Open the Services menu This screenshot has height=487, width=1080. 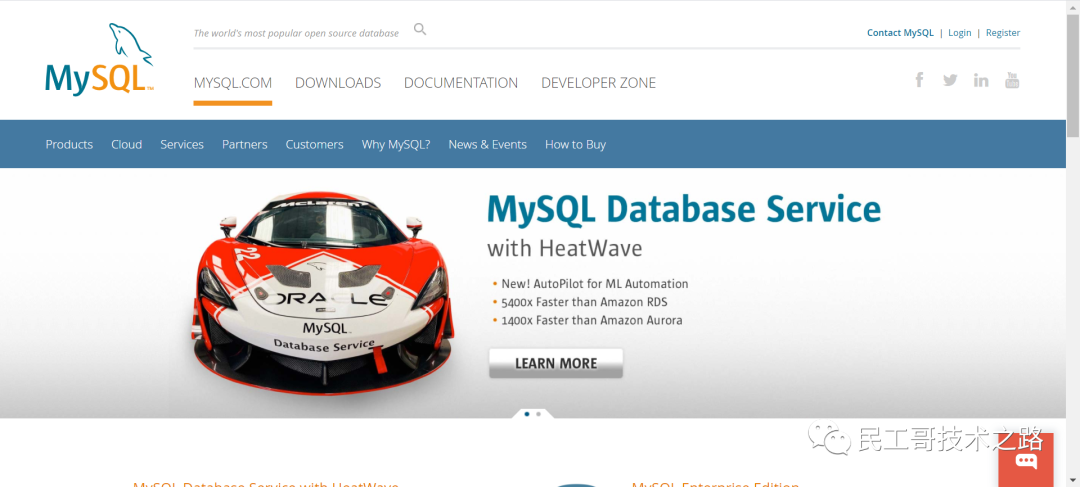(x=182, y=145)
